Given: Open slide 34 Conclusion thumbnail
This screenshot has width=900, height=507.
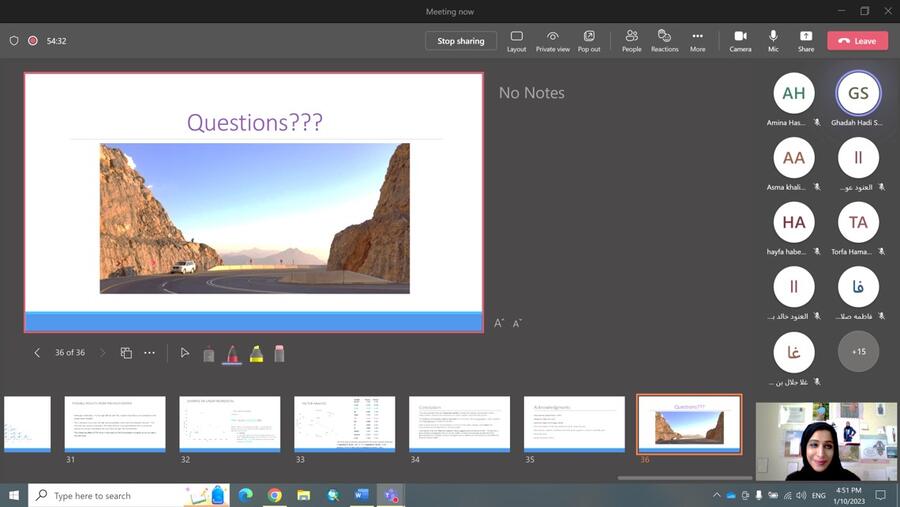Looking at the screenshot, I should [x=459, y=424].
